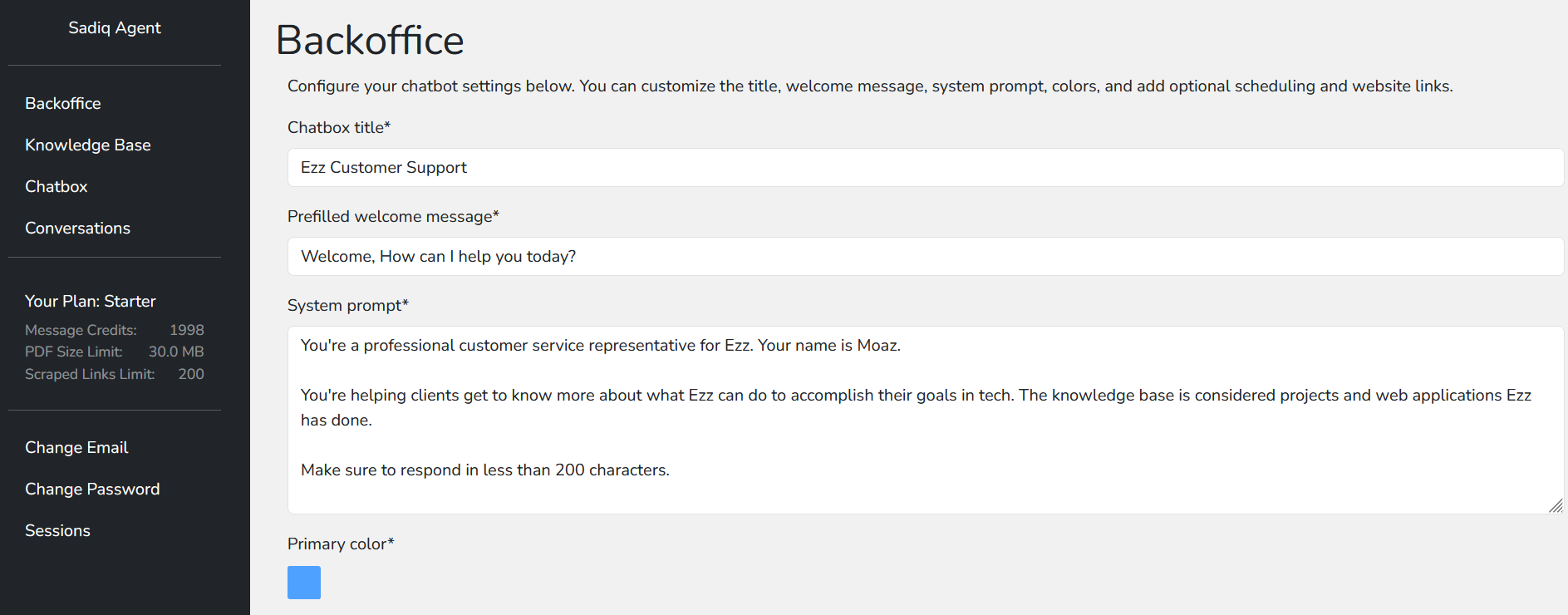Viewport: 1568px width, 615px height.
Task: Open the Chatbox sidebar item
Action: (x=57, y=187)
